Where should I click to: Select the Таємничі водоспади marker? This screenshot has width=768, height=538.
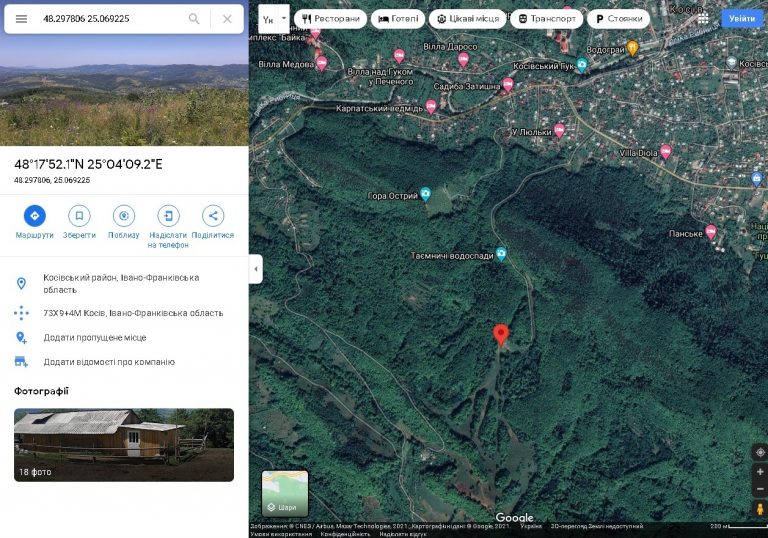(x=501, y=254)
